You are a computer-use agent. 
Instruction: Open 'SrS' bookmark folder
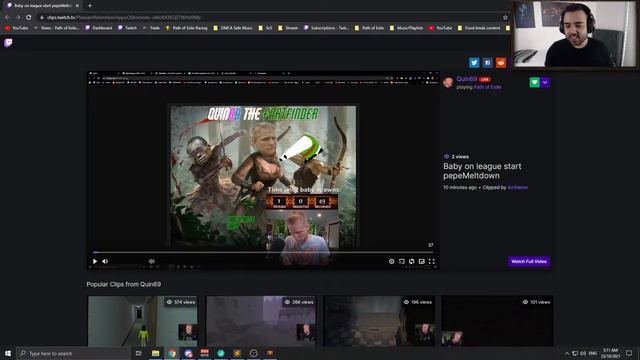[265, 28]
